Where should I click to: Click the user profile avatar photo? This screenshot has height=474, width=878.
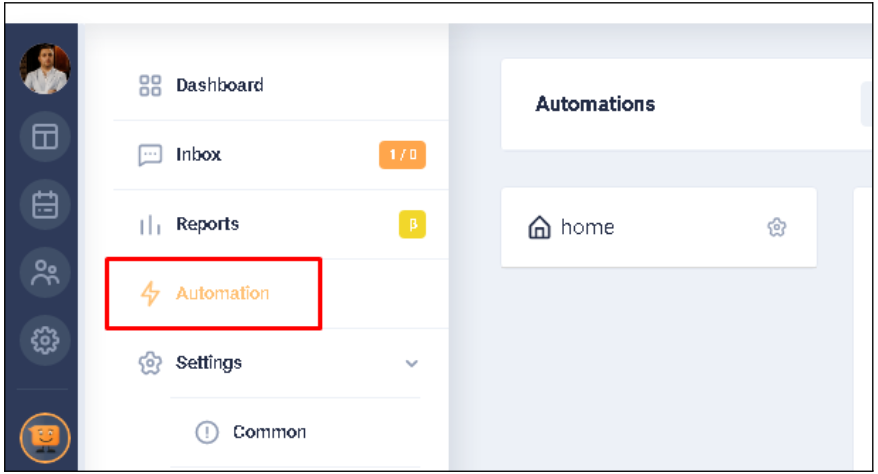(x=45, y=69)
